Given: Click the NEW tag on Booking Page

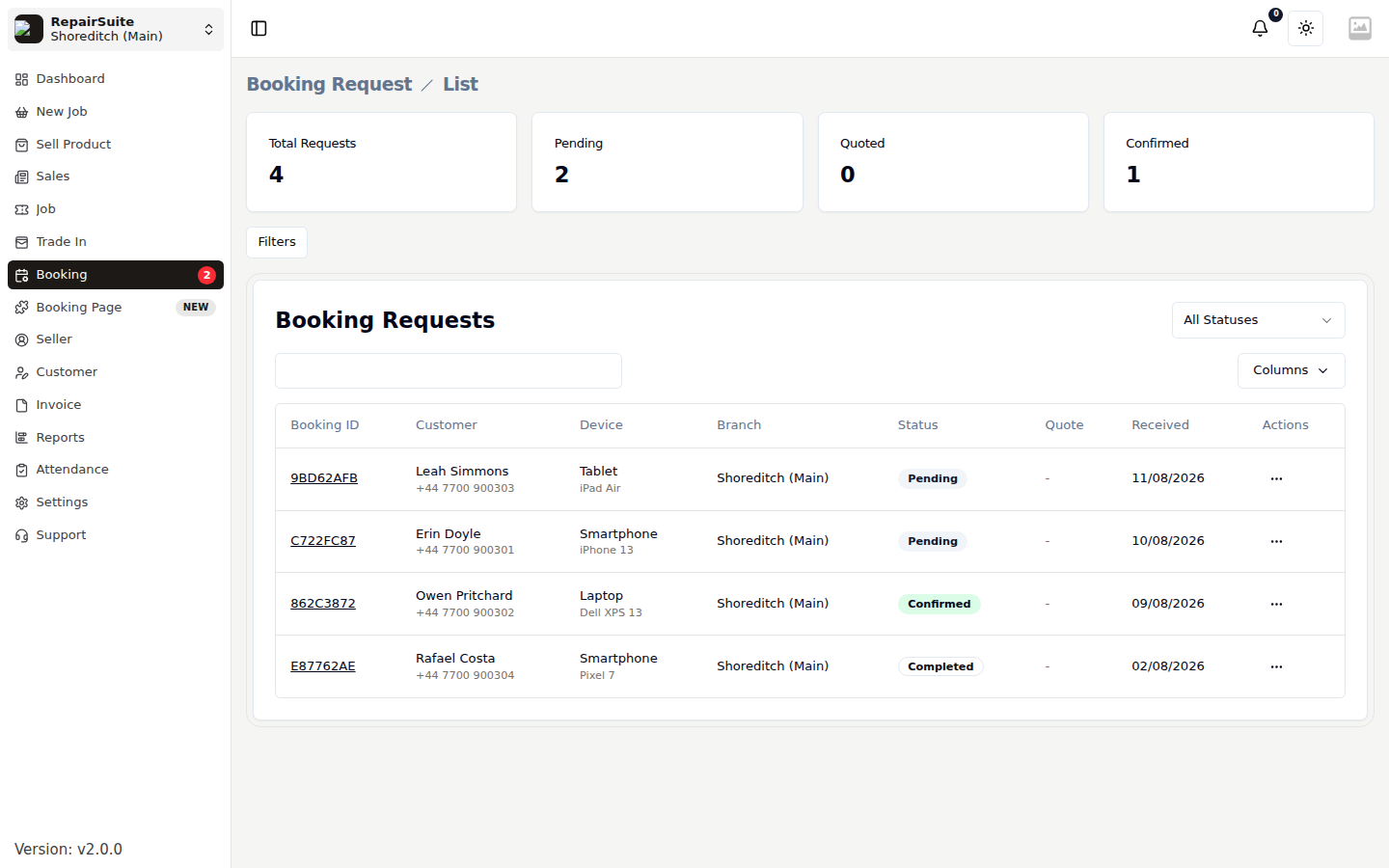Looking at the screenshot, I should point(196,308).
